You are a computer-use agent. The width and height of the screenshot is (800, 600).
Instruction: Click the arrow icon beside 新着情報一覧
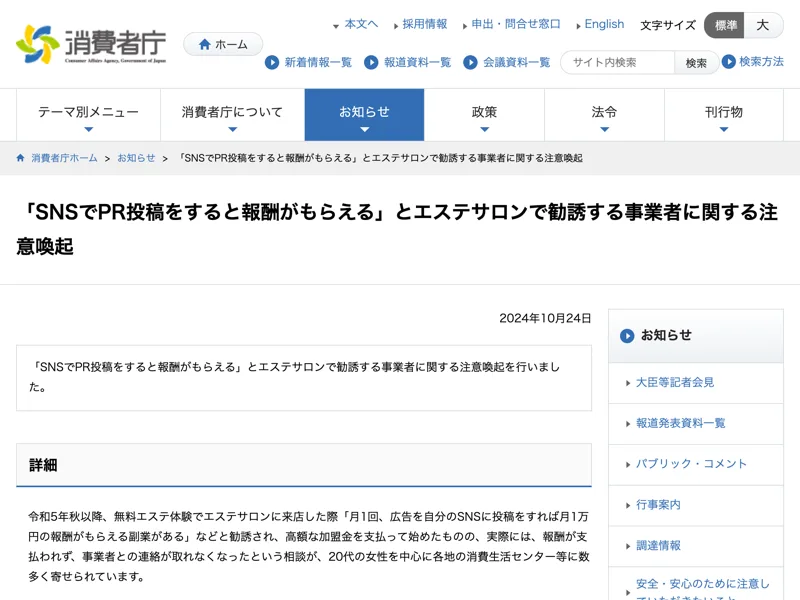pos(272,62)
